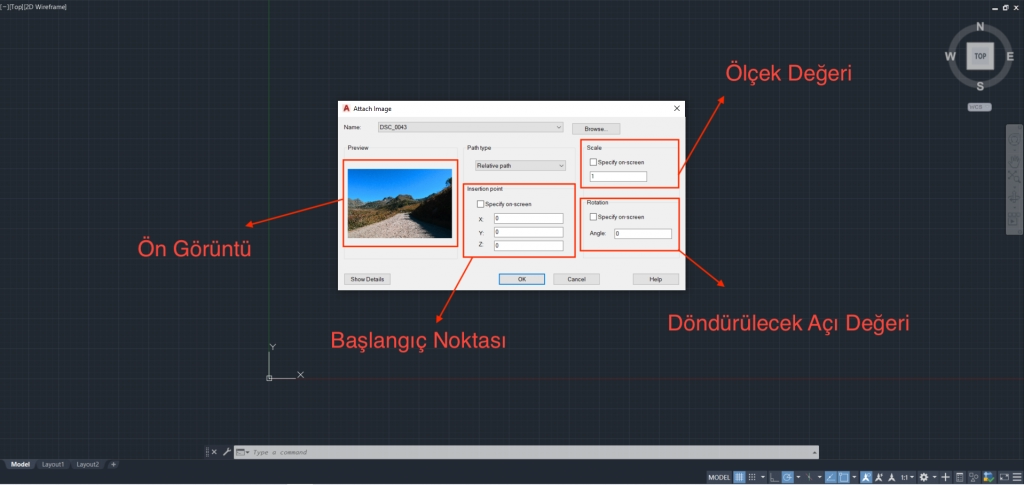Toggle Polar tracking icon
The height and width of the screenshot is (485, 1024).
(788, 477)
